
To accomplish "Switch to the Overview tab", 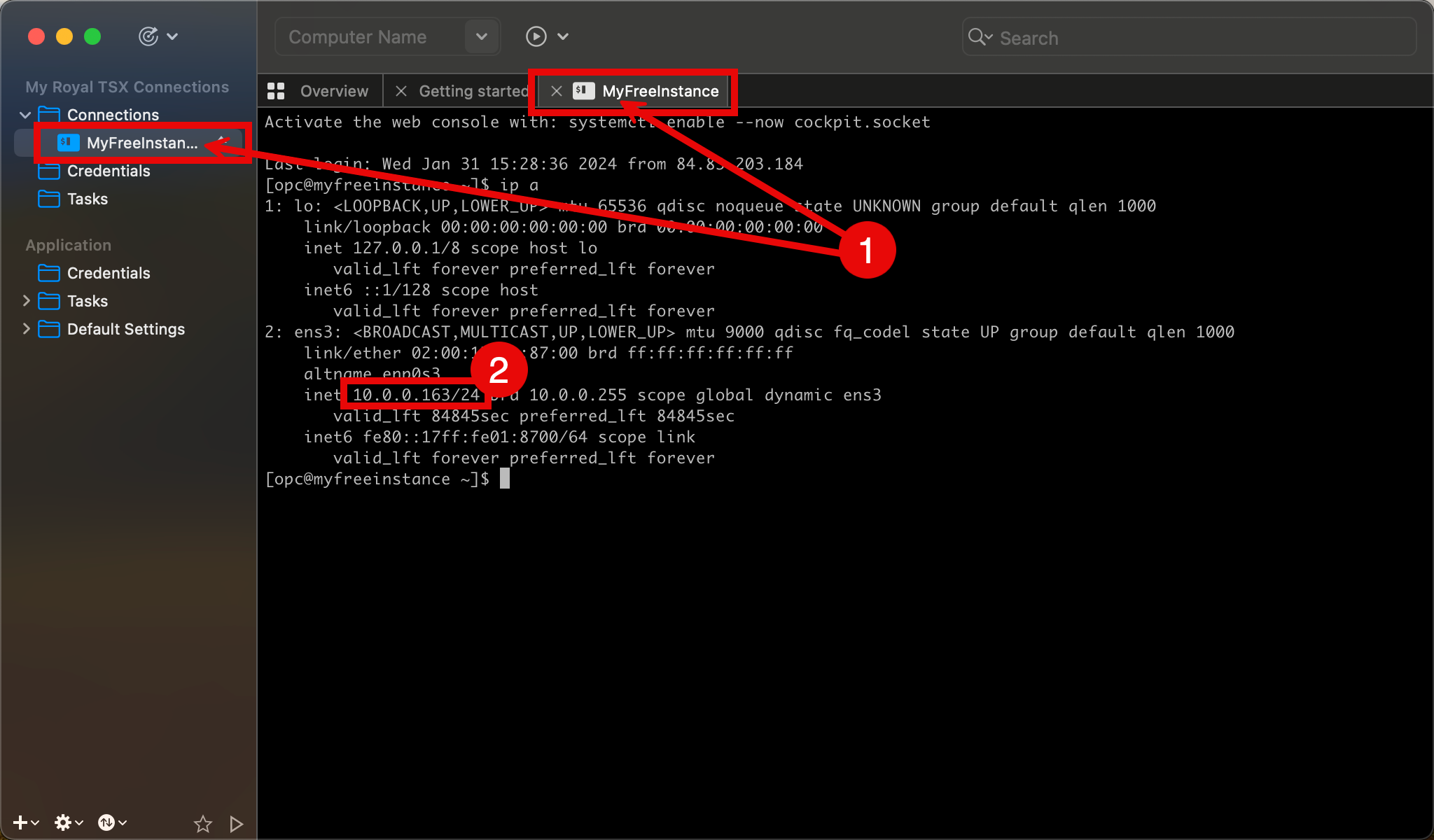I will click(x=333, y=91).
